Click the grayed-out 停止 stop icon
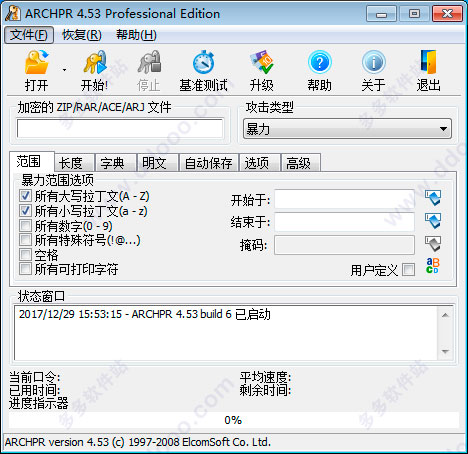 pyautogui.click(x=149, y=62)
